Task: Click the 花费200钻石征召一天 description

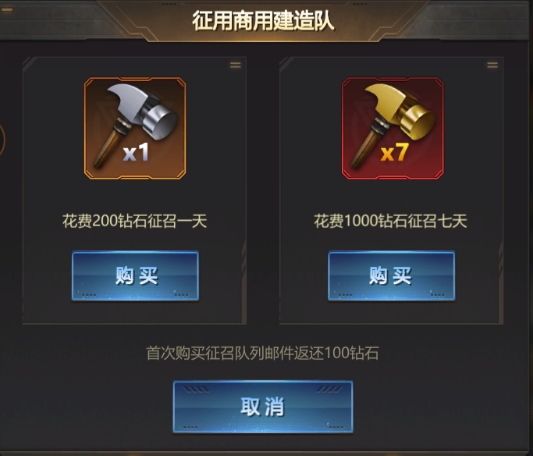Action: pos(135,221)
